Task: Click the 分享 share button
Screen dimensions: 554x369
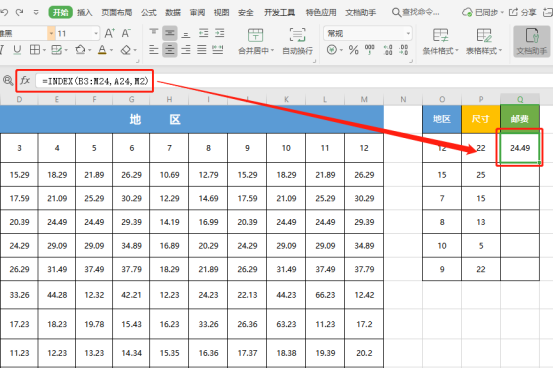Action: pos(523,13)
